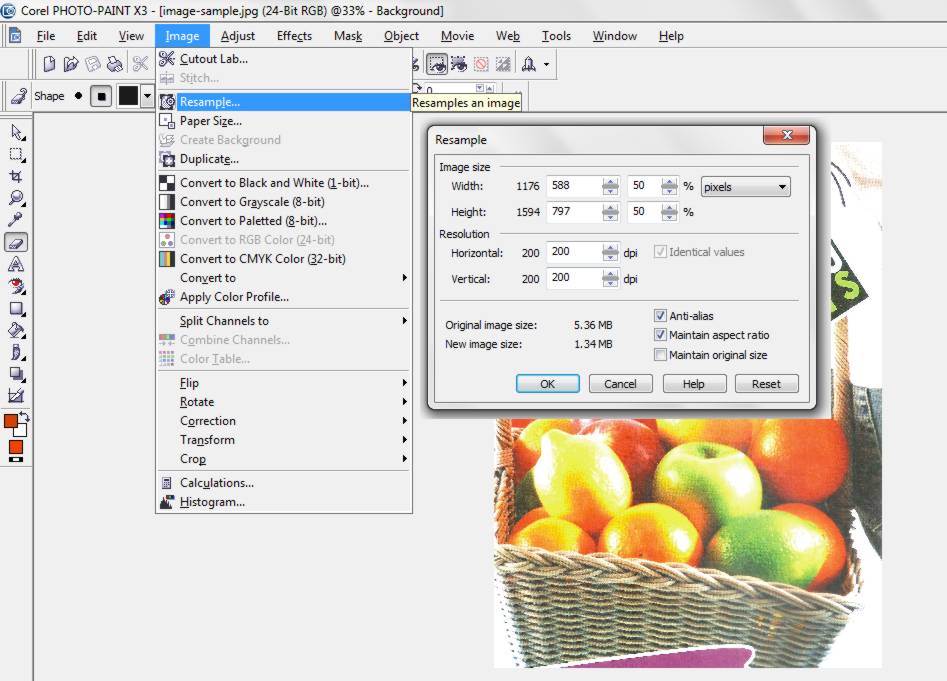Enable the Anti-alias checkbox

coord(661,314)
